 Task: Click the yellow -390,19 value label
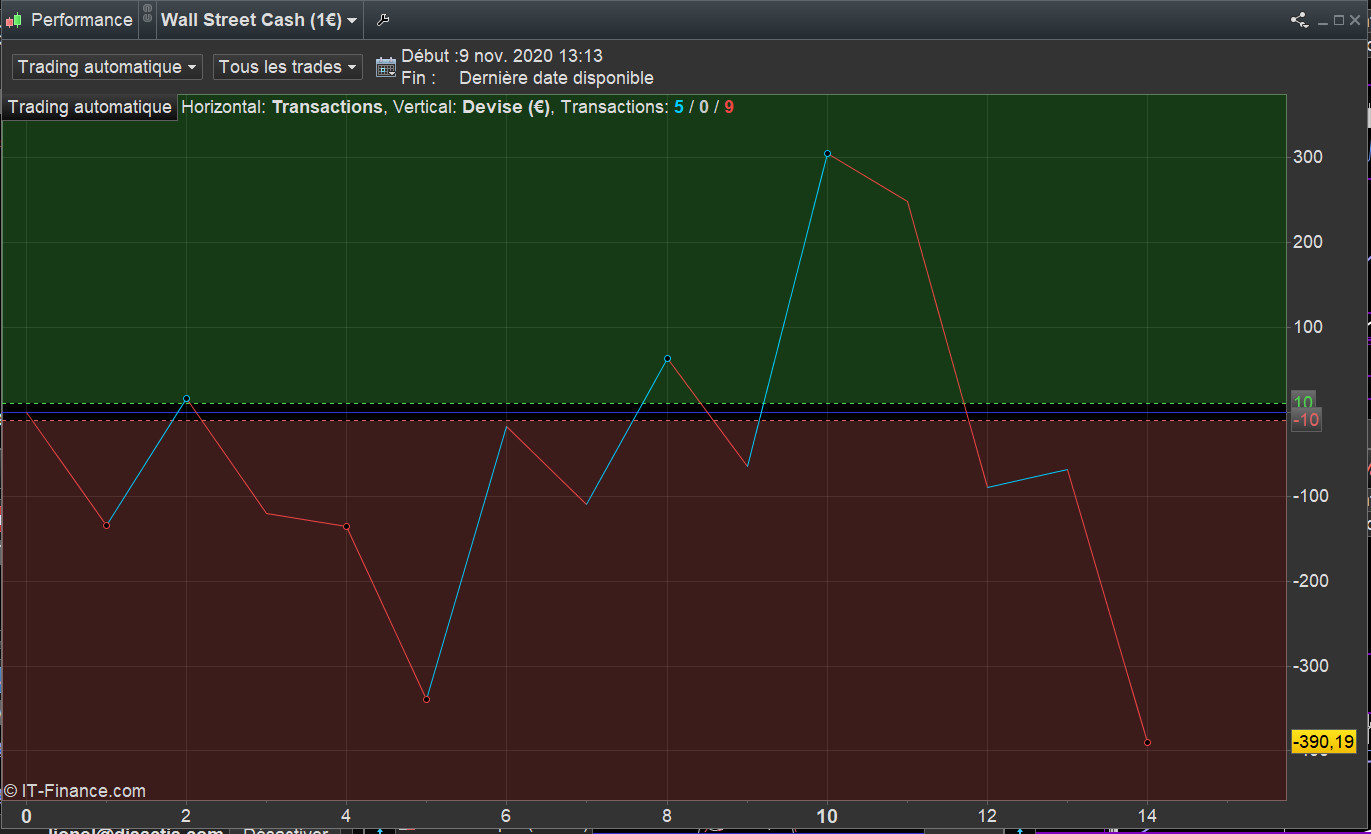point(1323,742)
